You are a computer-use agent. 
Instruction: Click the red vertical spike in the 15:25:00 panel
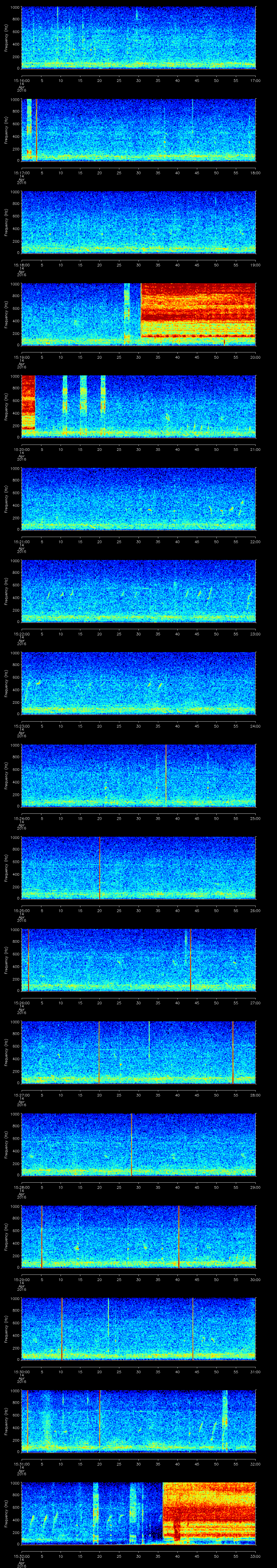(100, 868)
